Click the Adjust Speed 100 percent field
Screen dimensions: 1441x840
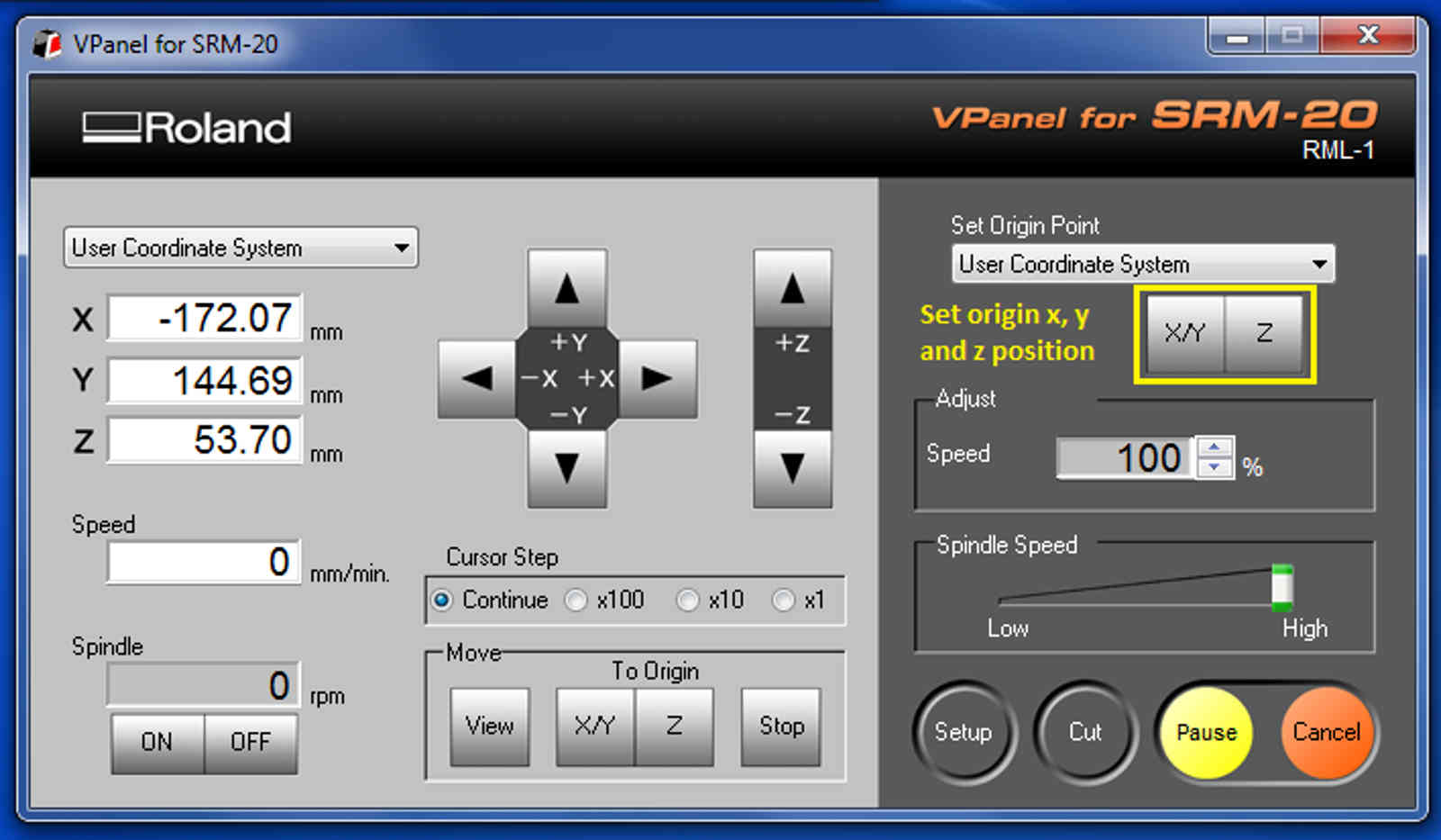click(1126, 458)
